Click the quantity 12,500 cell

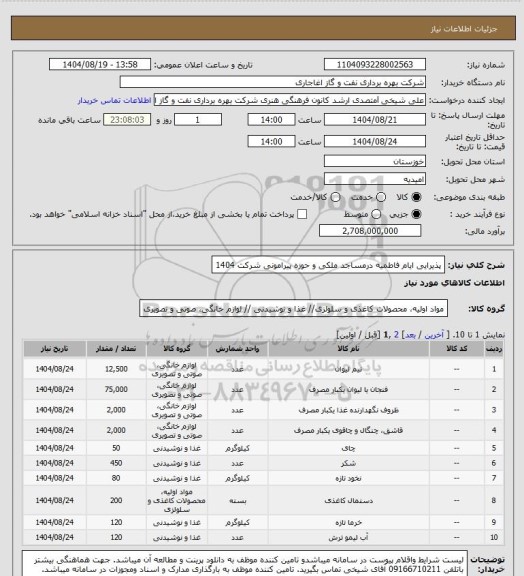(116, 369)
